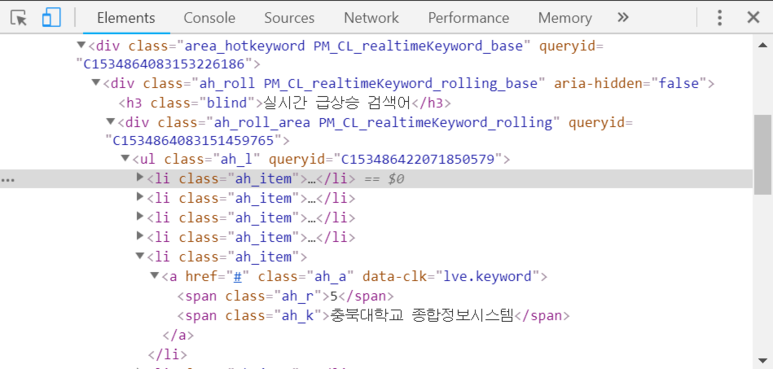Click the text 실시간 급상승 검색어
Image resolution: width=773 pixels, height=369 pixels.
[337, 103]
